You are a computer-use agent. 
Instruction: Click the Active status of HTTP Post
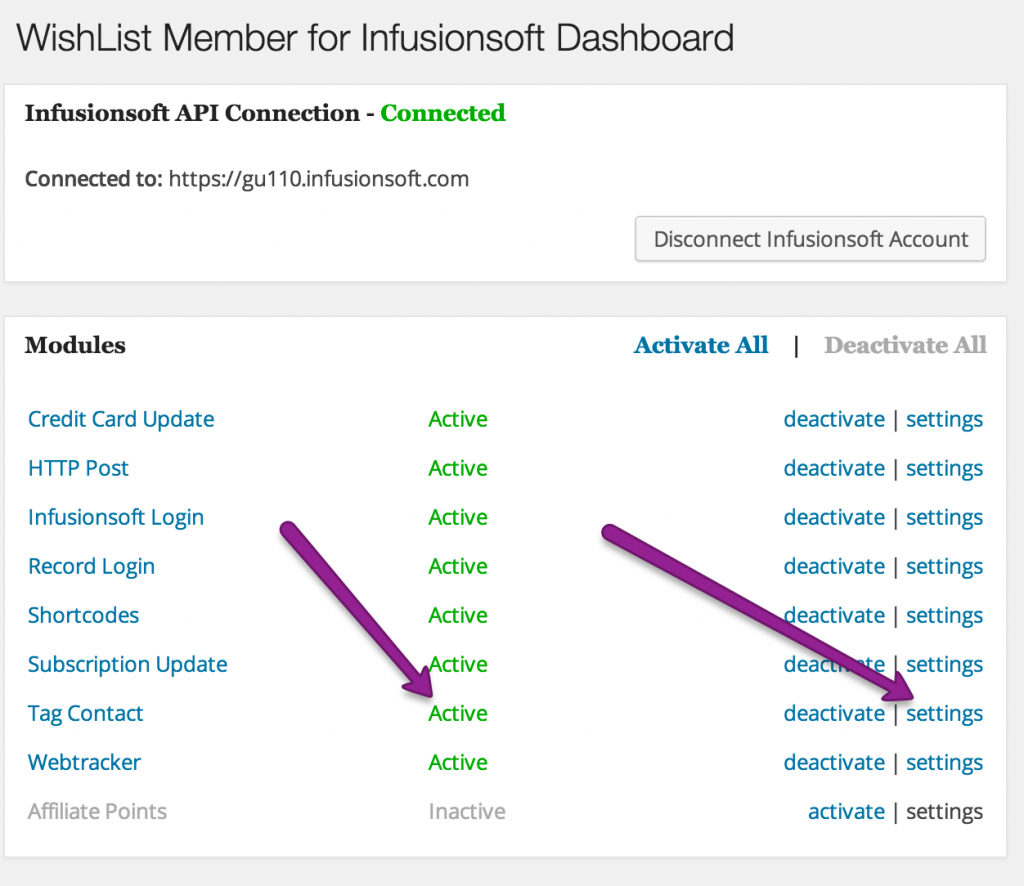pyautogui.click(x=458, y=468)
